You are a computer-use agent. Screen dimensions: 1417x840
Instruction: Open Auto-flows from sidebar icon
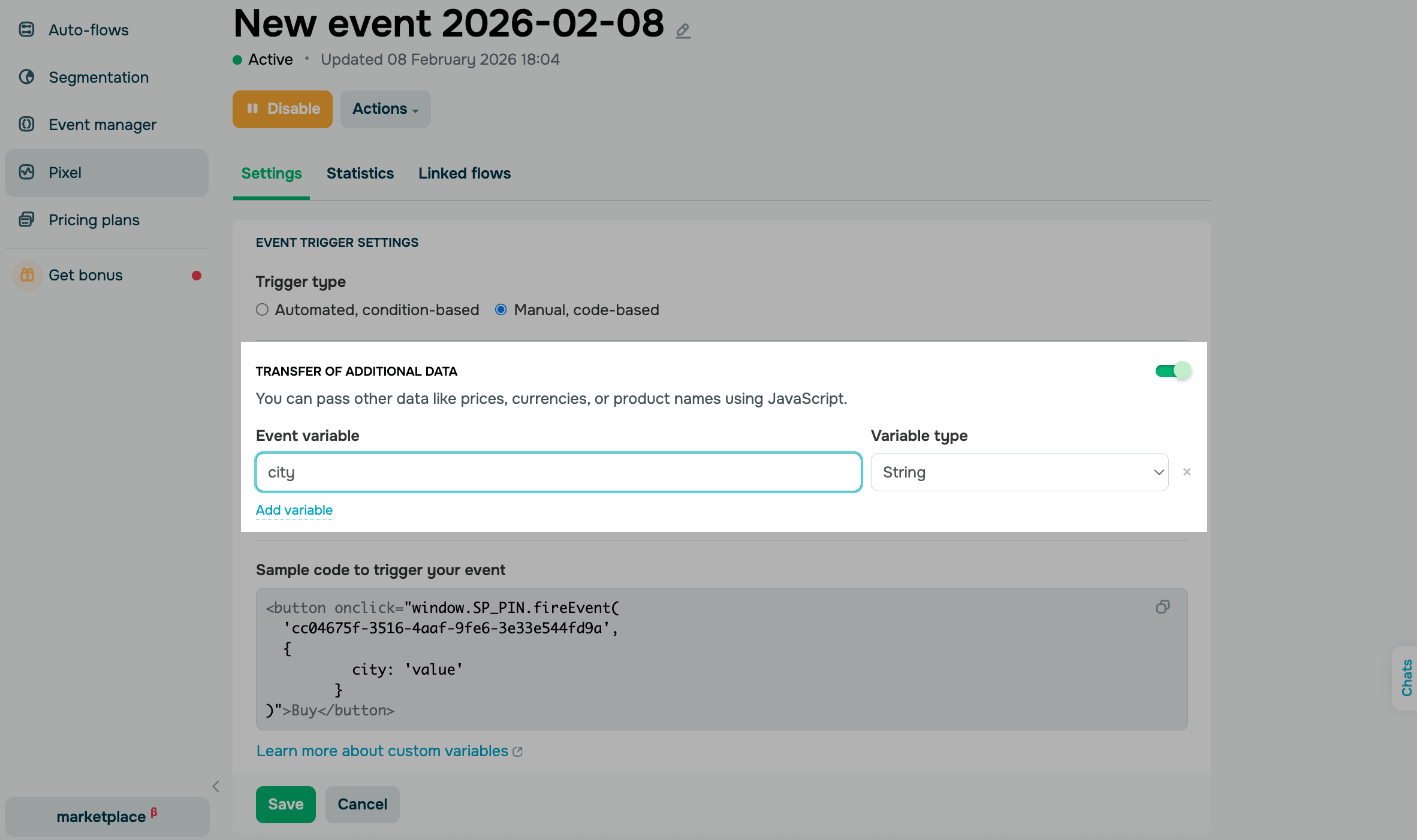(x=26, y=29)
